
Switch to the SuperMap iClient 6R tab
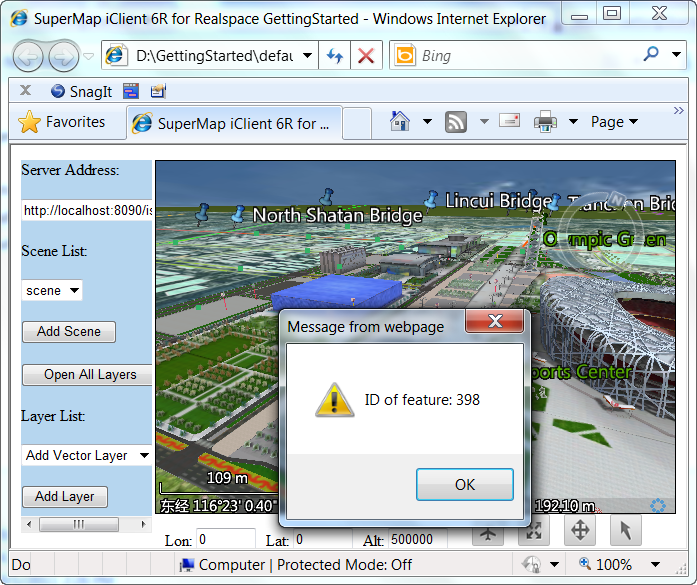click(x=236, y=124)
